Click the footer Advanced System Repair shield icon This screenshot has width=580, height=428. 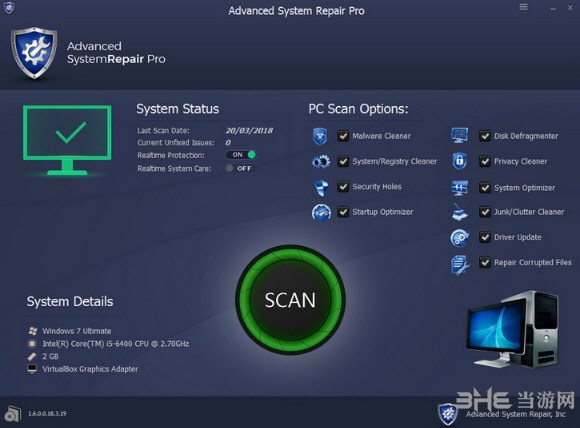pyautogui.click(x=448, y=414)
